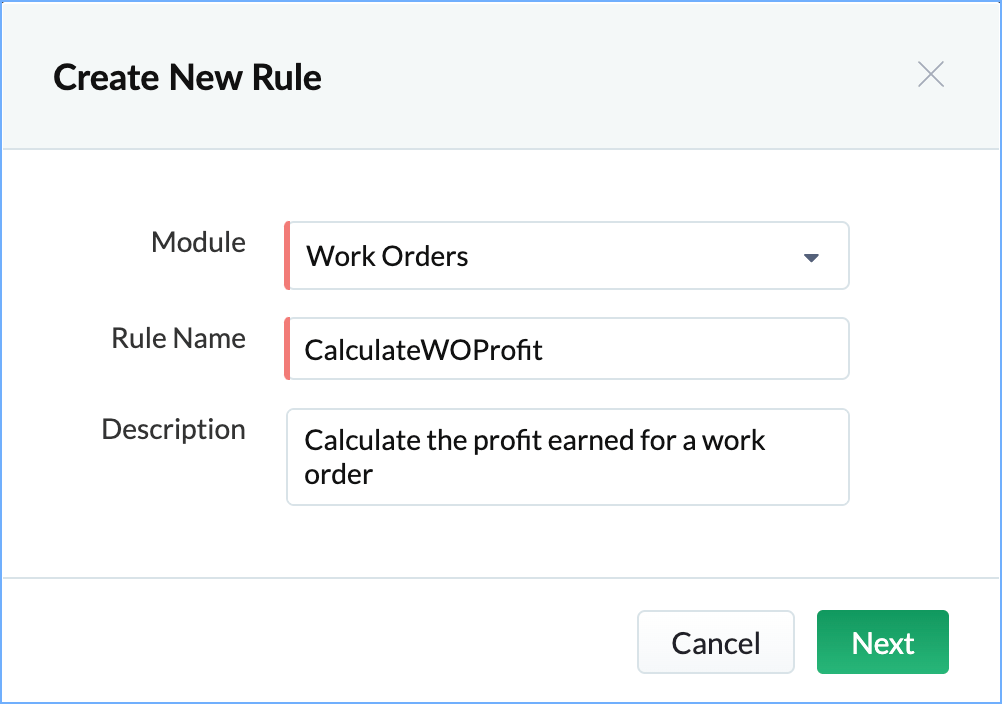Proceed with the green Next button
This screenshot has width=1002, height=704.
coord(882,643)
